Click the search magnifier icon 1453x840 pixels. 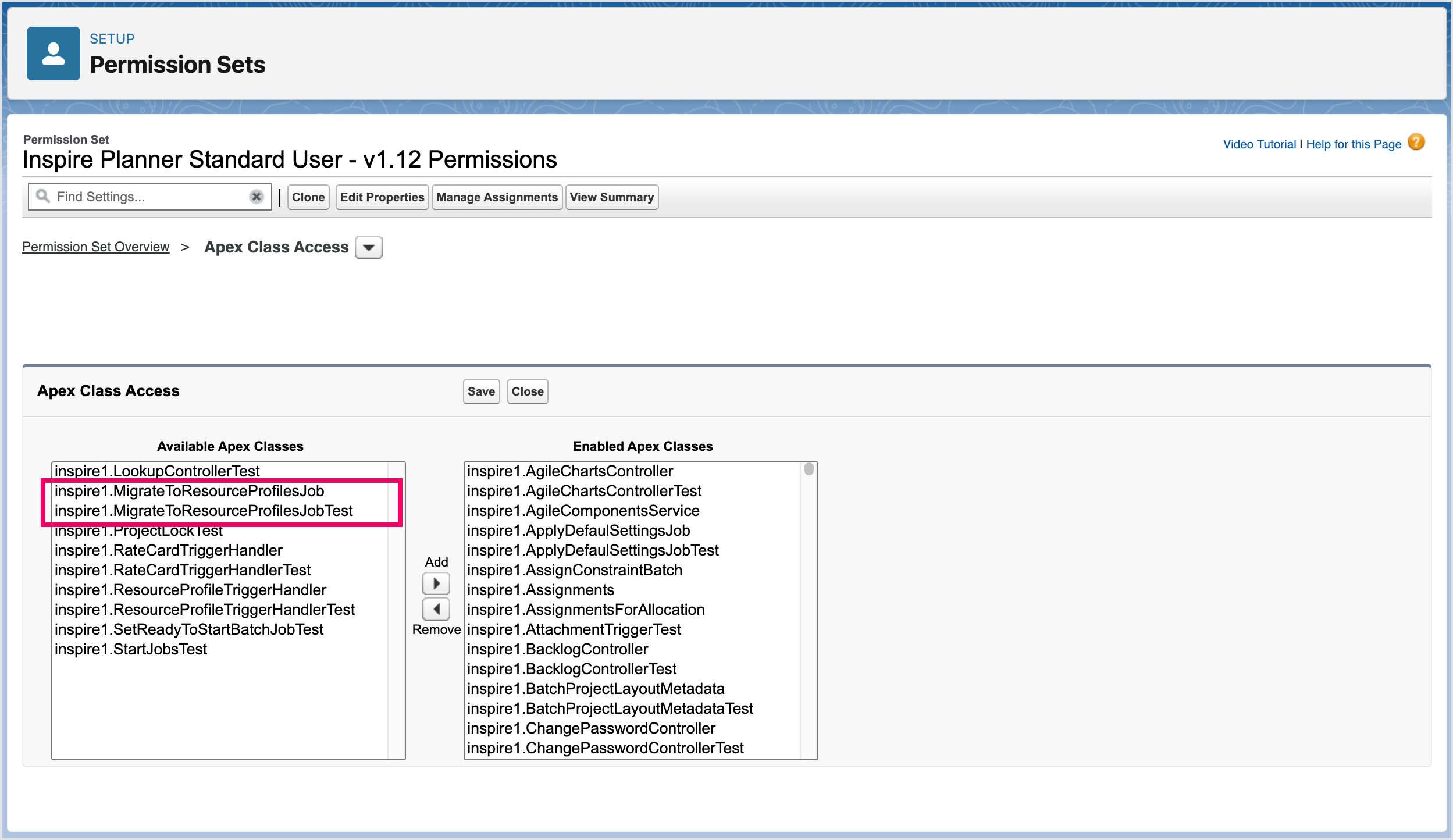pyautogui.click(x=43, y=196)
